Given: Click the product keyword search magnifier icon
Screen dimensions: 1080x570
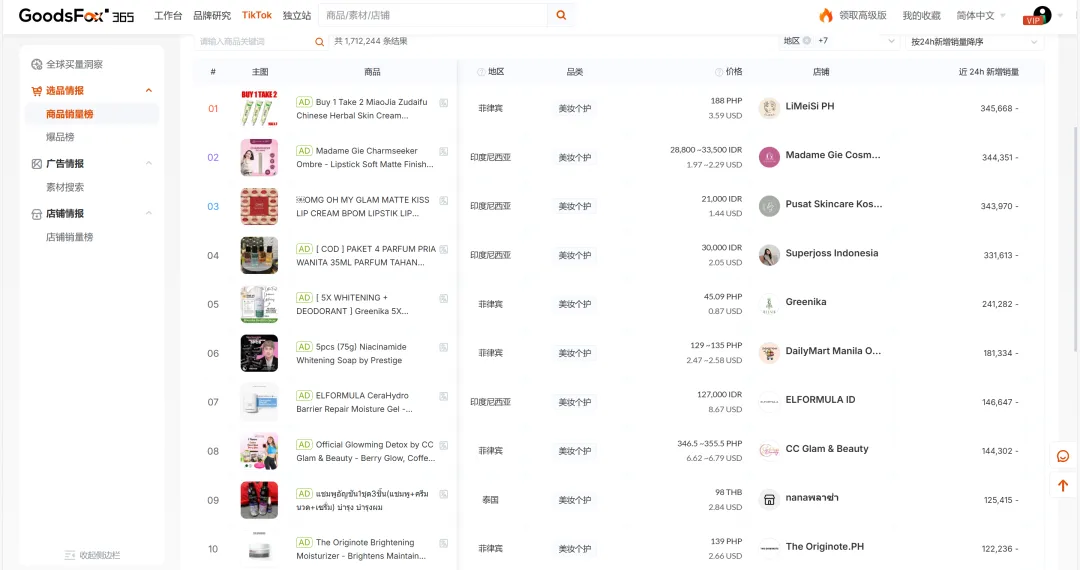Looking at the screenshot, I should click(320, 42).
